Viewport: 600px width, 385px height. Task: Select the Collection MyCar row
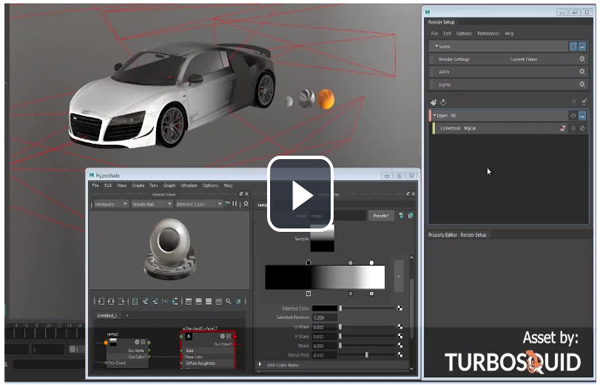[x=509, y=128]
